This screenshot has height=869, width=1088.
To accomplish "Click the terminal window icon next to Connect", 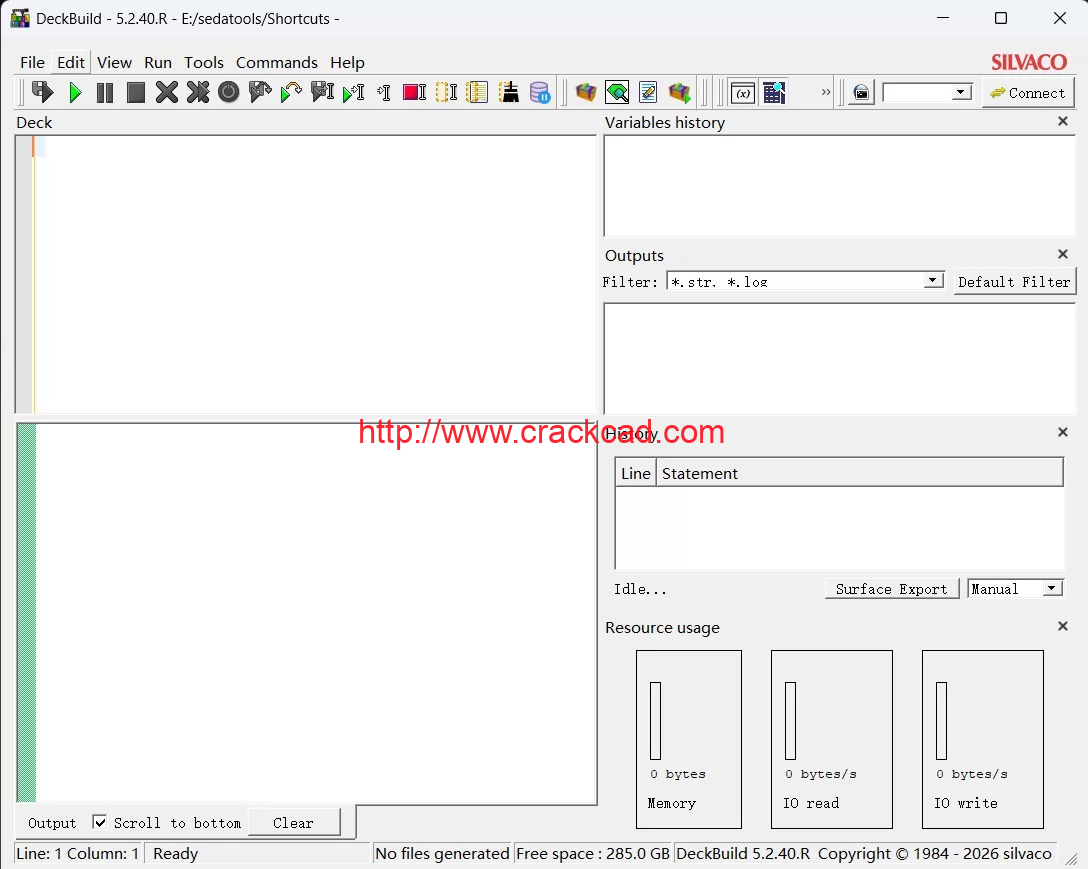I will (861, 93).
